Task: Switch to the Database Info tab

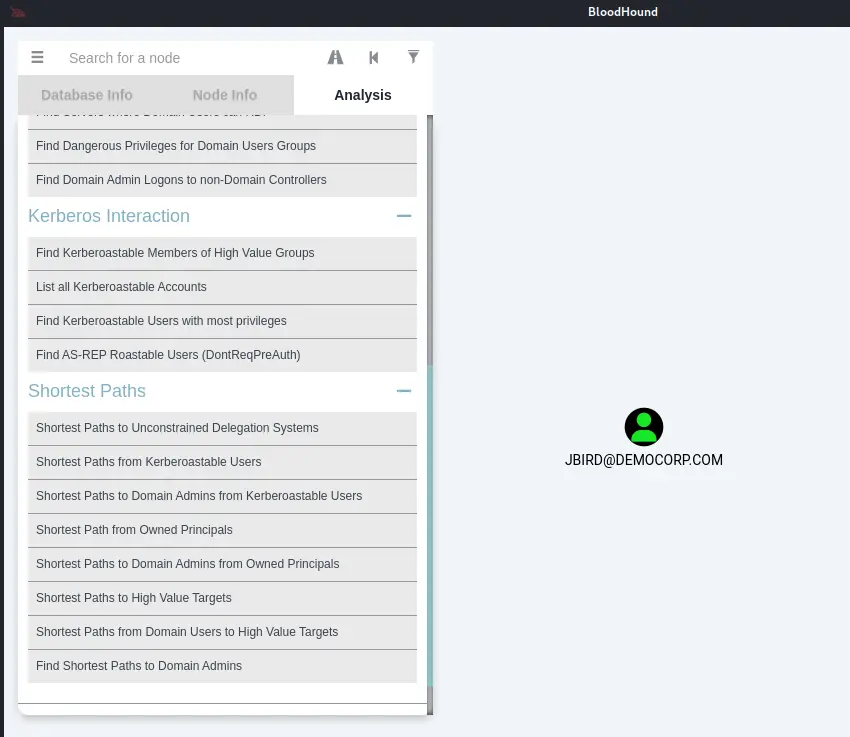Action: [87, 95]
